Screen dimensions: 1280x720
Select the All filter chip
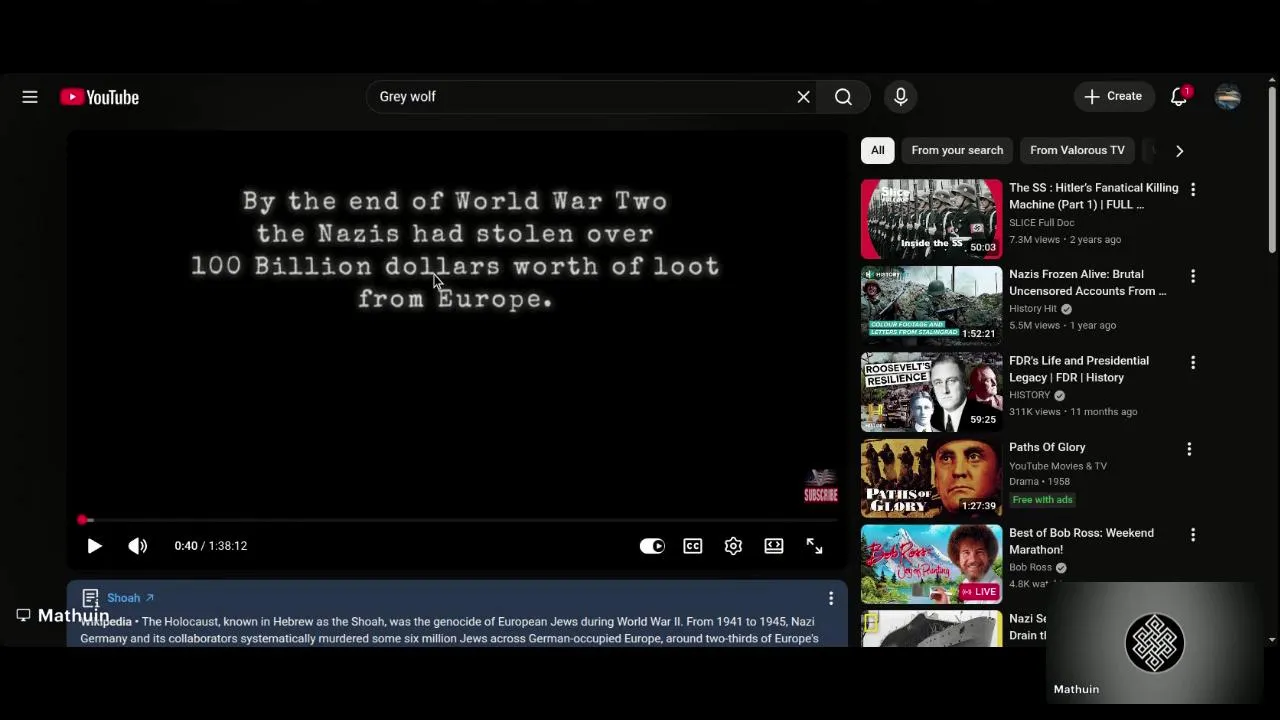coord(877,150)
